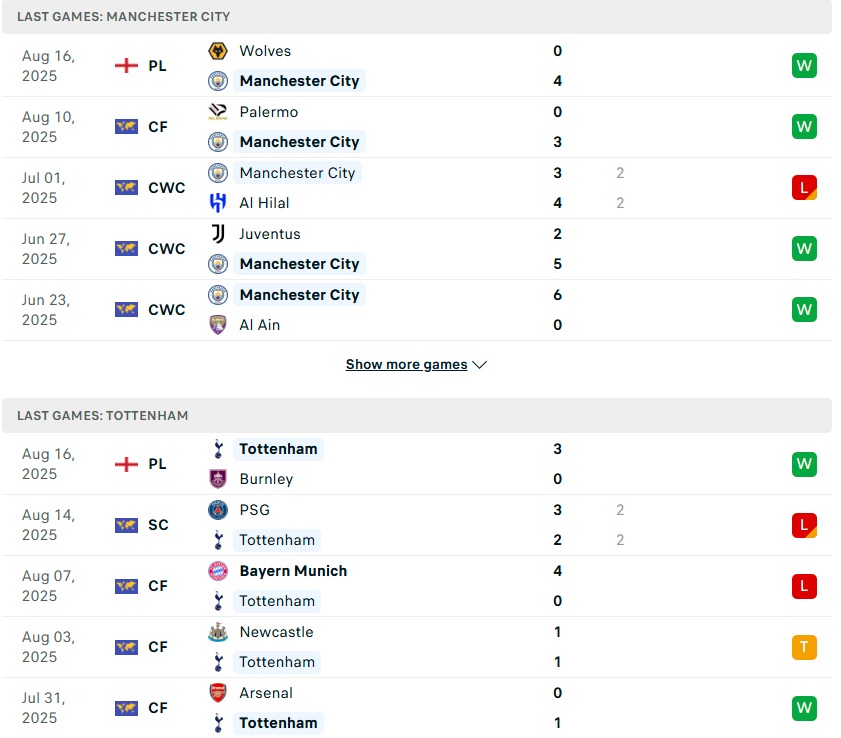Click the Palermo club crest icon
The height and width of the screenshot is (738, 841).
click(218, 112)
